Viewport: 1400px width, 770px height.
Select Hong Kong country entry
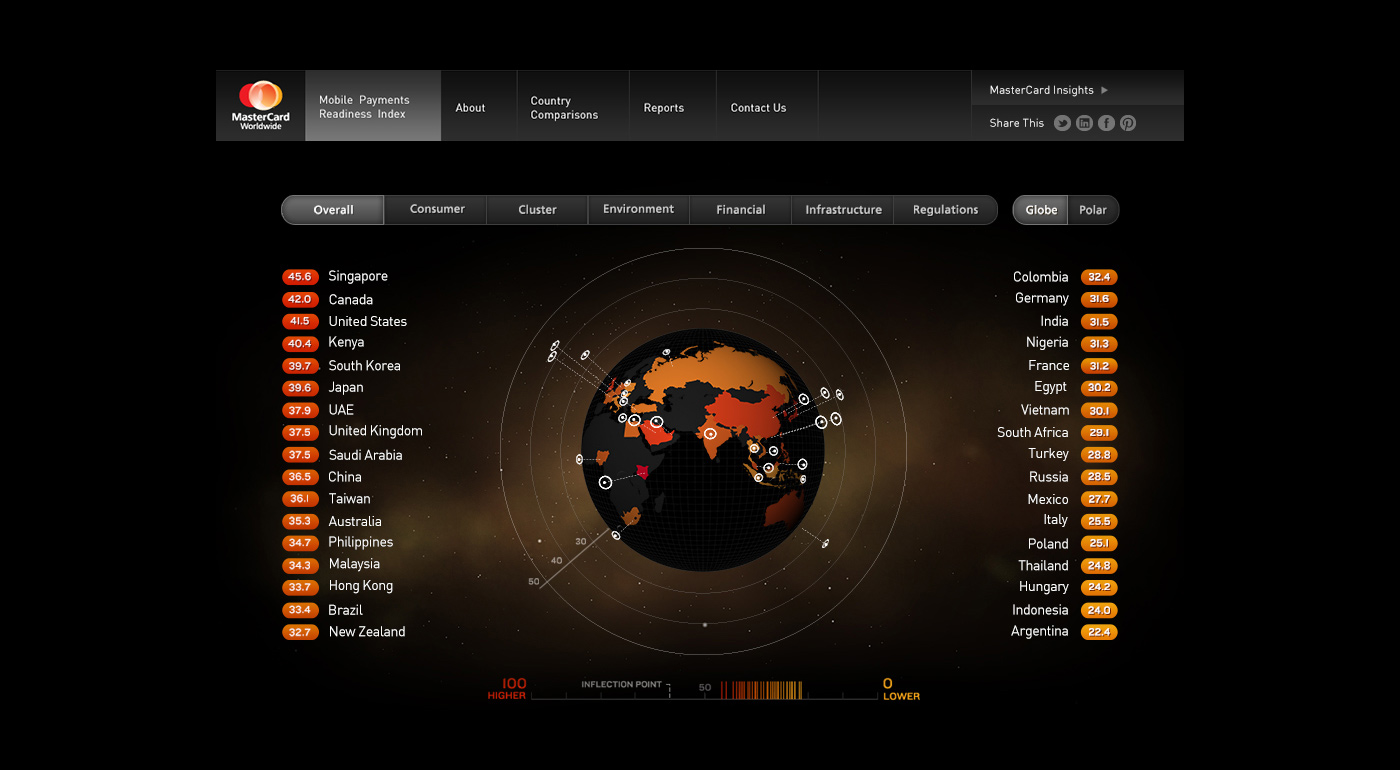pos(360,587)
